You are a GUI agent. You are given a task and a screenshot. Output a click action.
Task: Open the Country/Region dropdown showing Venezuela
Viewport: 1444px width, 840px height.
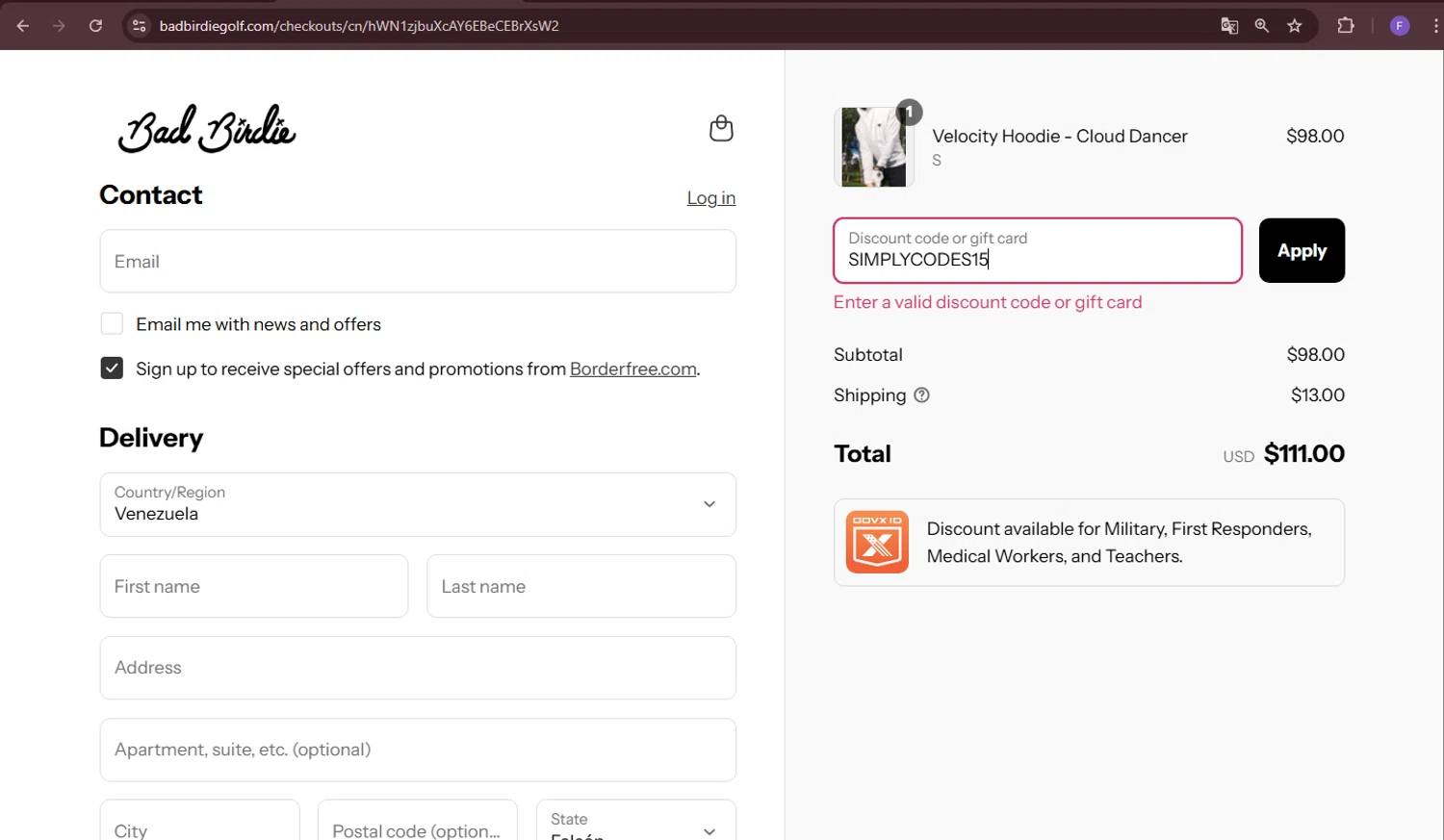pyautogui.click(x=418, y=504)
